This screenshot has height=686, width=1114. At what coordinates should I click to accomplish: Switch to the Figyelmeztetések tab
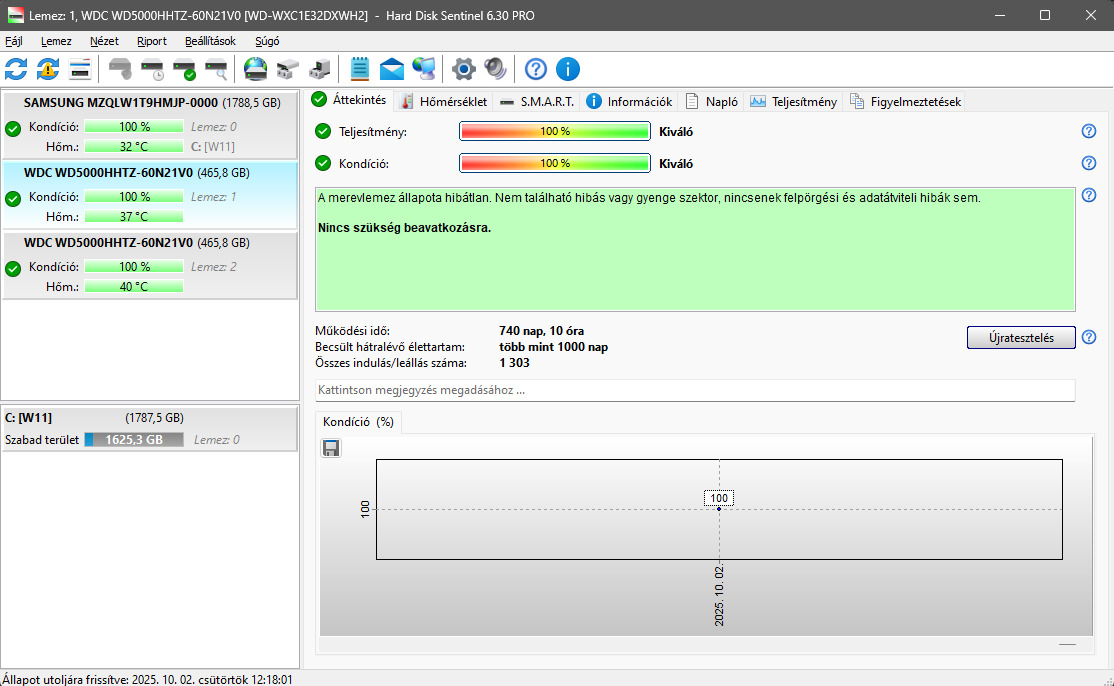coord(906,102)
